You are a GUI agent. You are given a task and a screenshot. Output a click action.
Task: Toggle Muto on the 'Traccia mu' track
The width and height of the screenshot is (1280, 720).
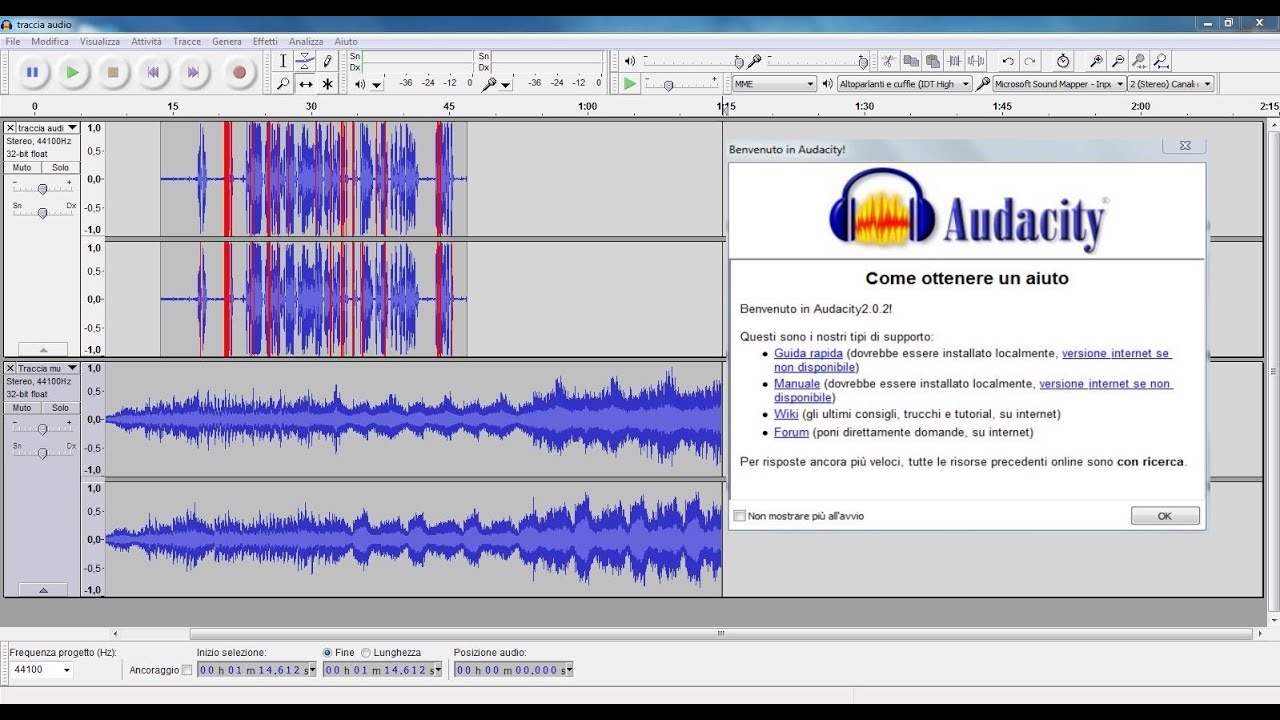pos(22,408)
